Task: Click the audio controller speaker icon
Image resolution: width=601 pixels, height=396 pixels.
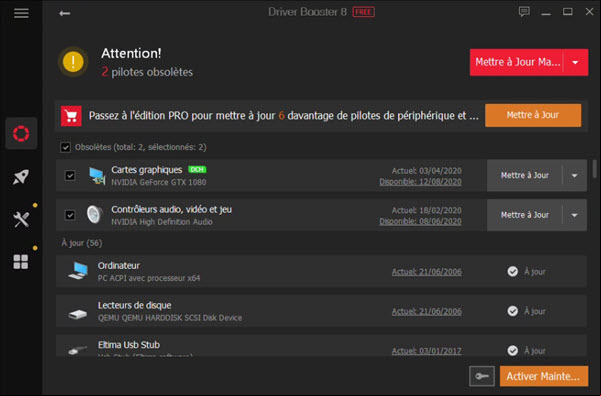Action: tap(95, 215)
